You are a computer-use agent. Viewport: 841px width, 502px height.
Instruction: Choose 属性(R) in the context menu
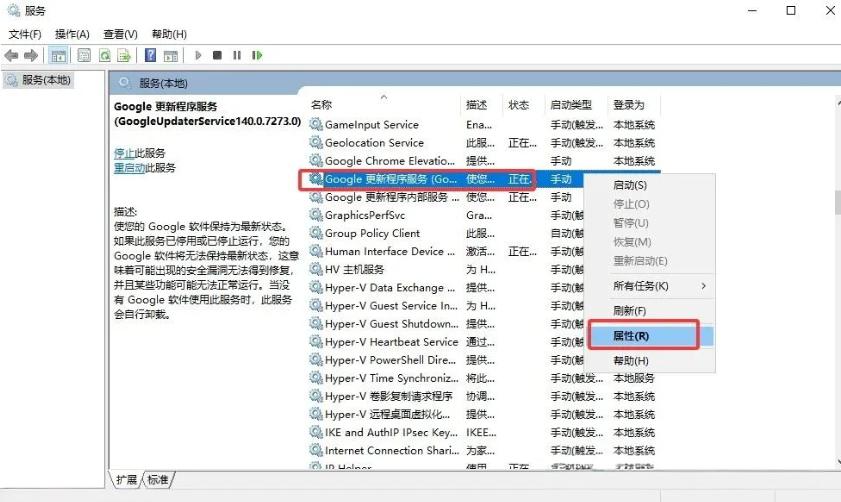(x=631, y=336)
